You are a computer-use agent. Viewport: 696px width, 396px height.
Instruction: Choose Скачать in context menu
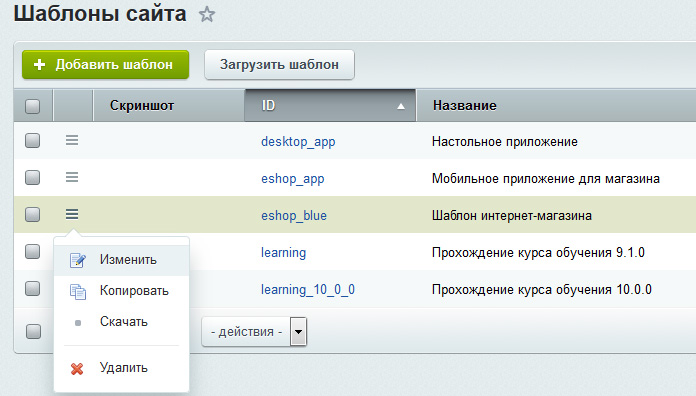coord(122,322)
